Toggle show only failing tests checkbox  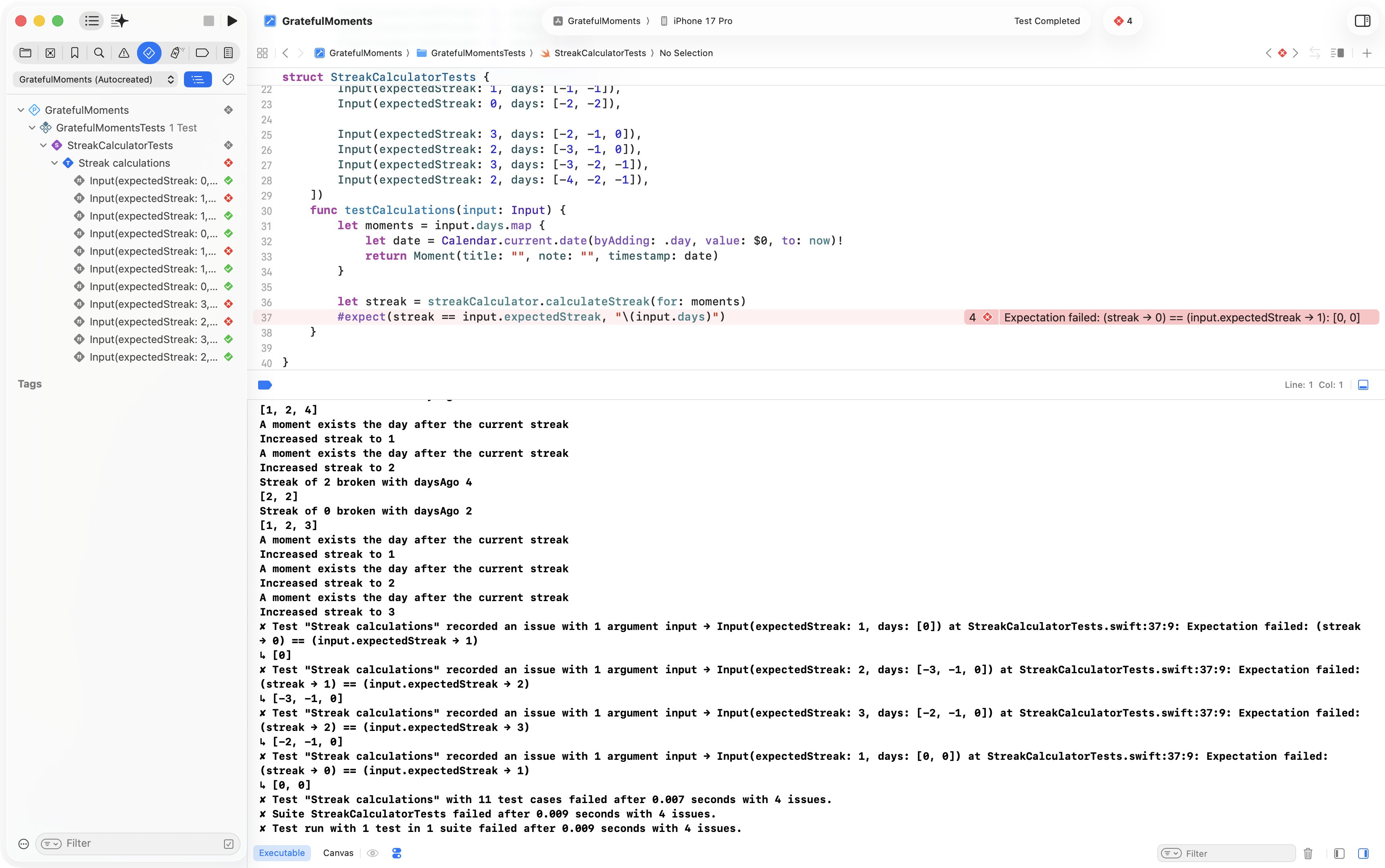pos(228,844)
